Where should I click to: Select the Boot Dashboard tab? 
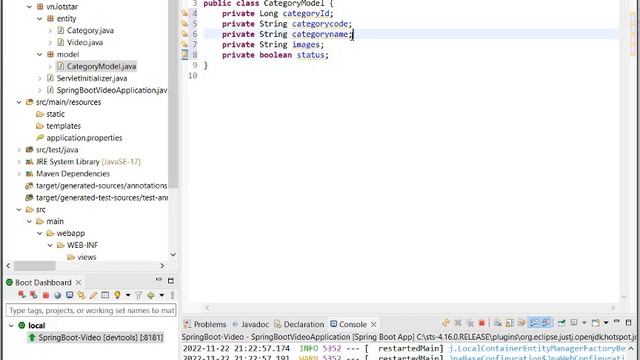tap(38, 282)
